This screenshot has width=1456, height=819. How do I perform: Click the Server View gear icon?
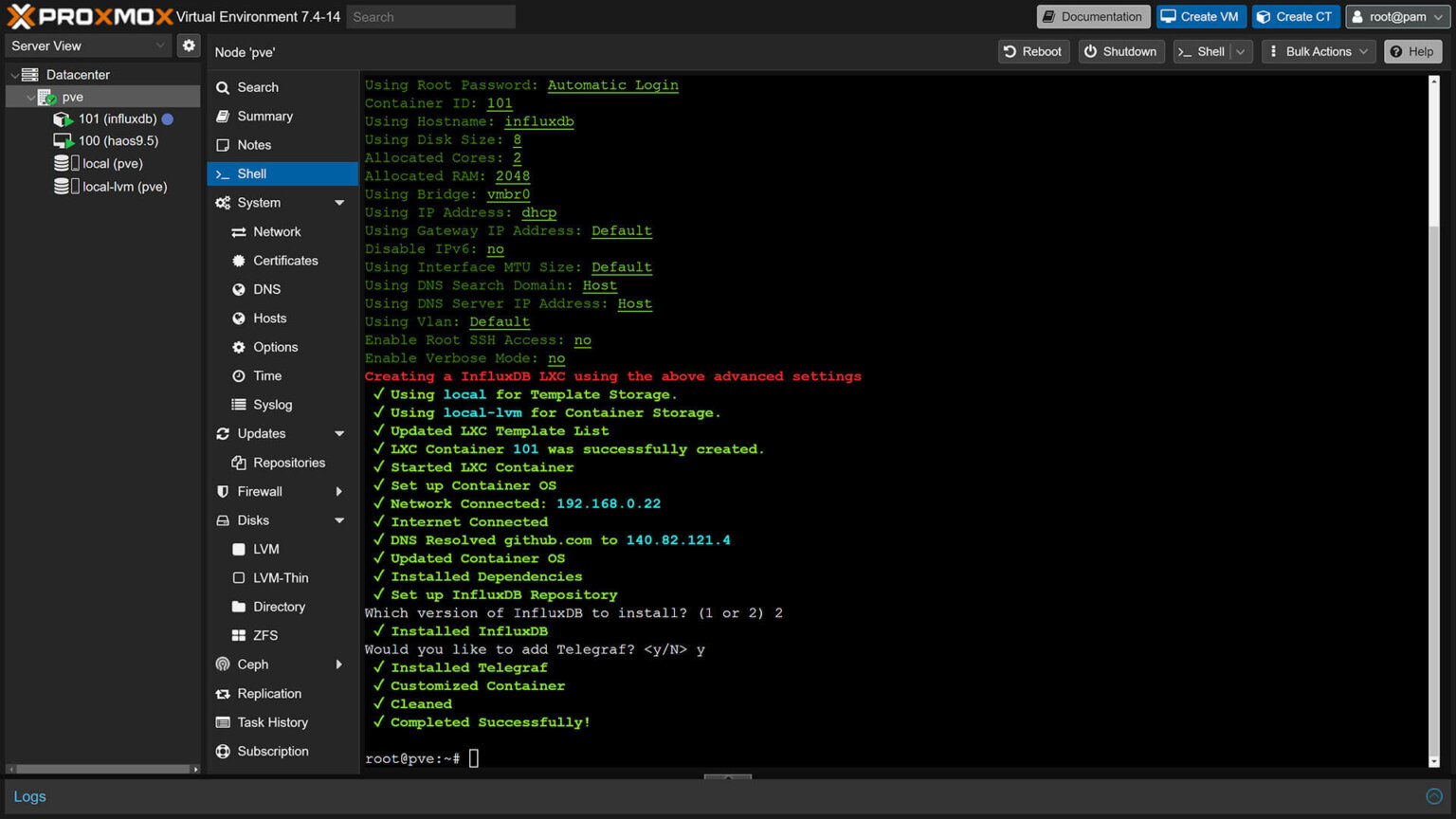click(x=188, y=45)
